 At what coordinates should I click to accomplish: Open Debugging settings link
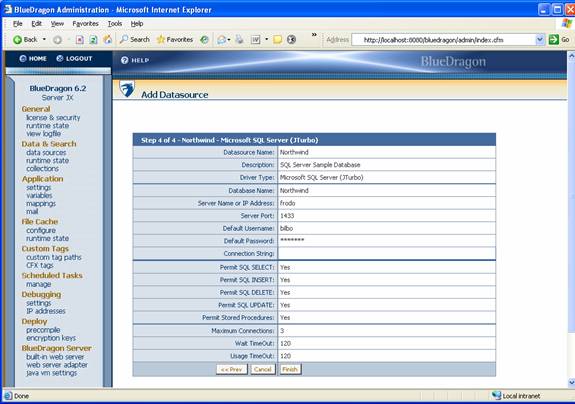39,303
